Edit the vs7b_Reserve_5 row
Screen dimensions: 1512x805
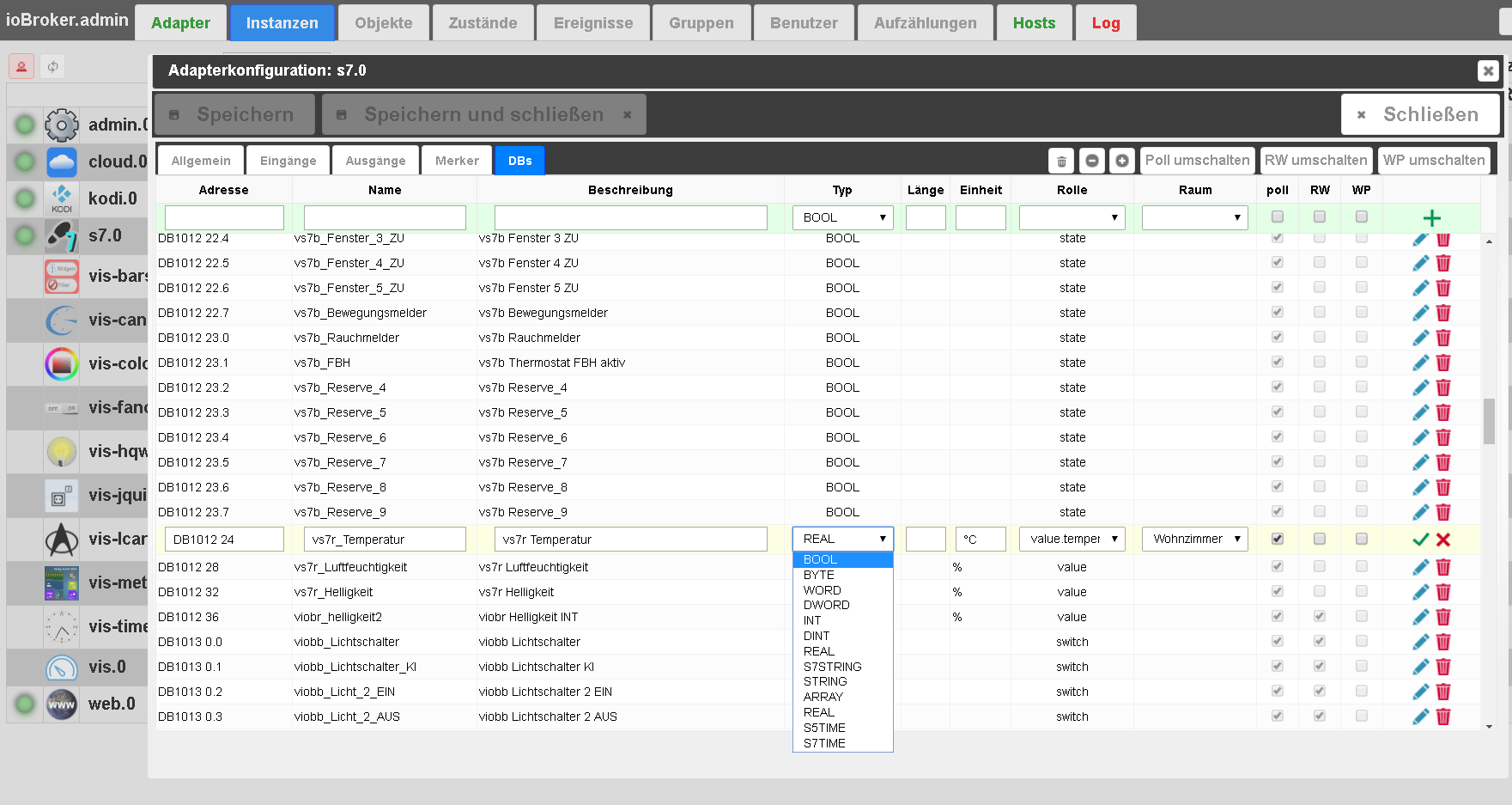point(1421,412)
